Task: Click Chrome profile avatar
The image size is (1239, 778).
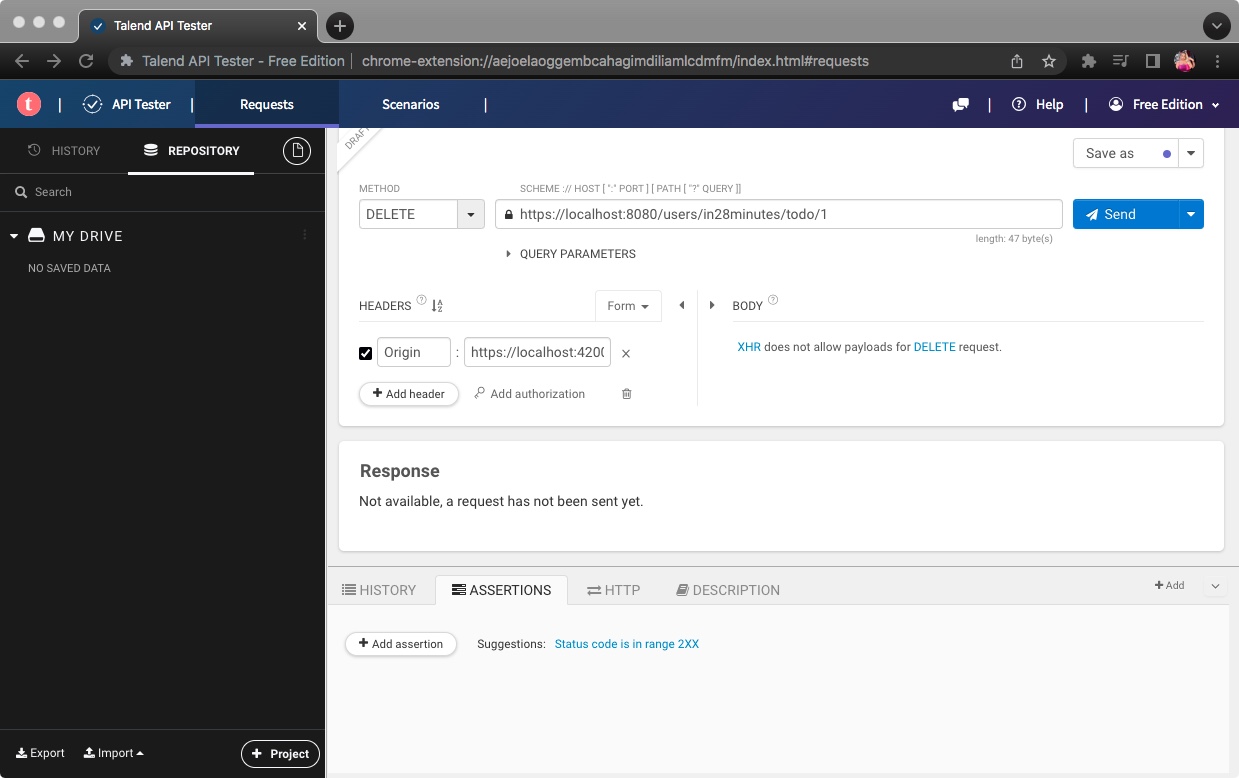Action: point(1185,61)
